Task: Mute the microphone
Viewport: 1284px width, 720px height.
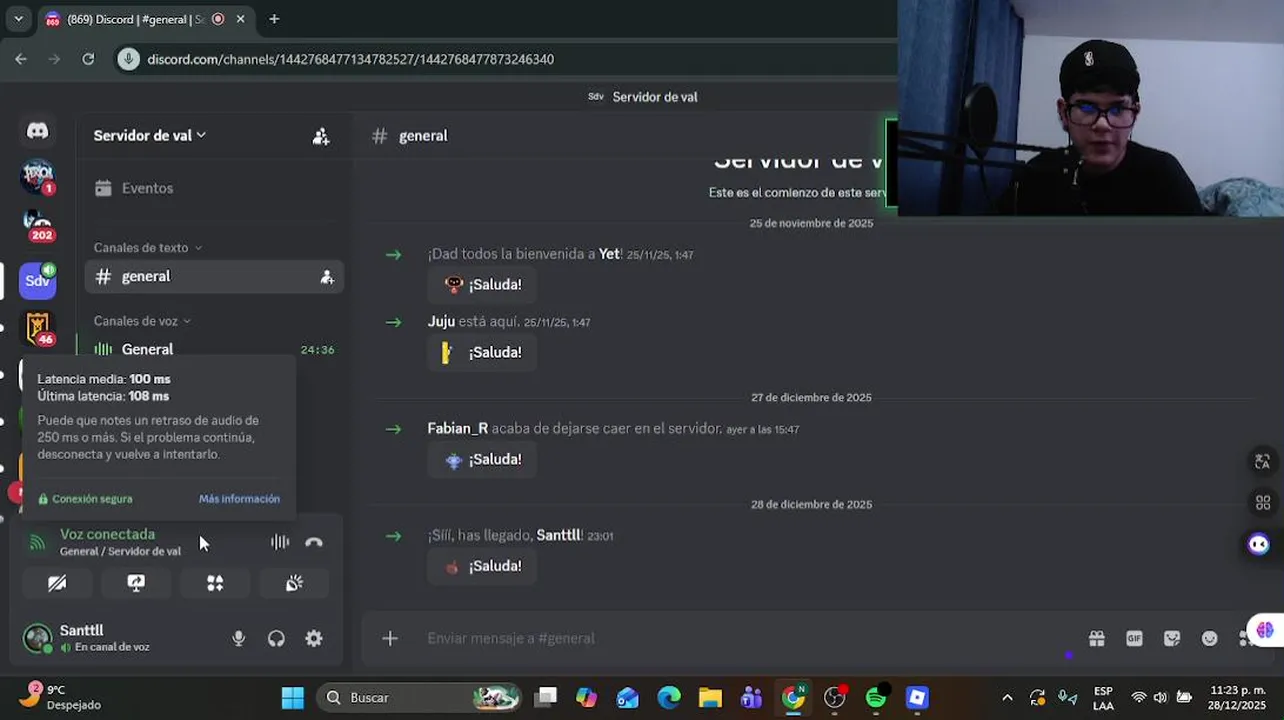Action: tap(238, 638)
